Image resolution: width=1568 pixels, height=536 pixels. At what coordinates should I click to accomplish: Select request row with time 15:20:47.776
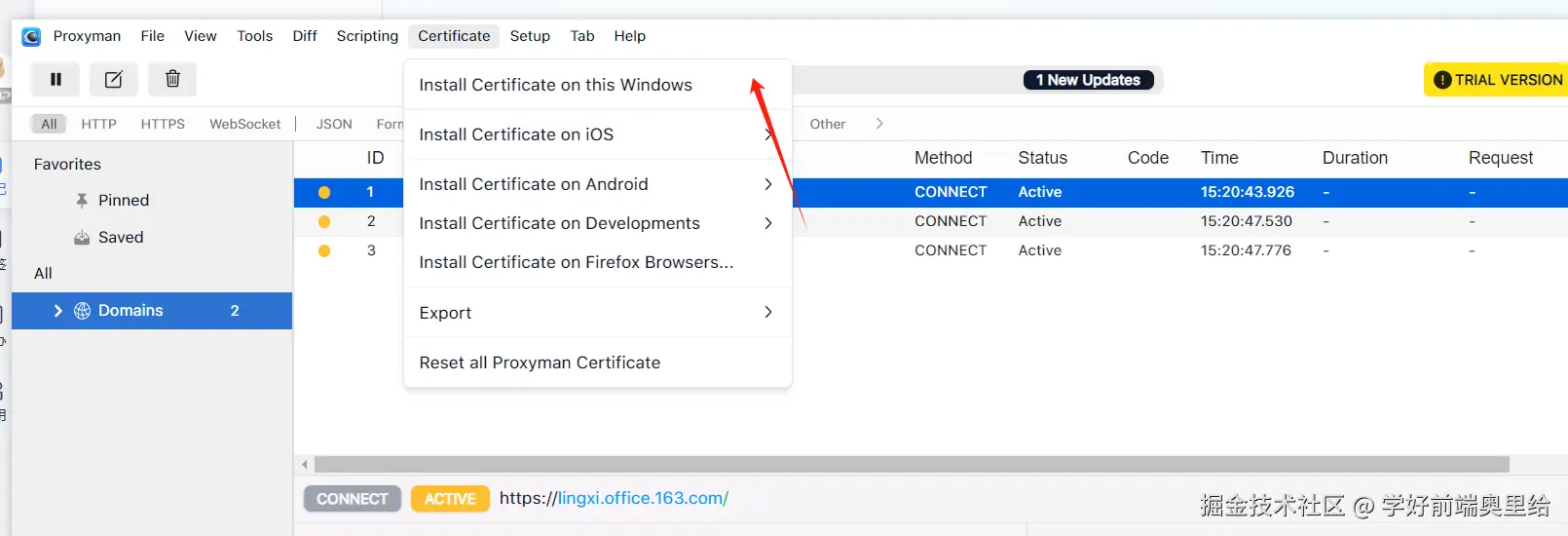(x=931, y=250)
